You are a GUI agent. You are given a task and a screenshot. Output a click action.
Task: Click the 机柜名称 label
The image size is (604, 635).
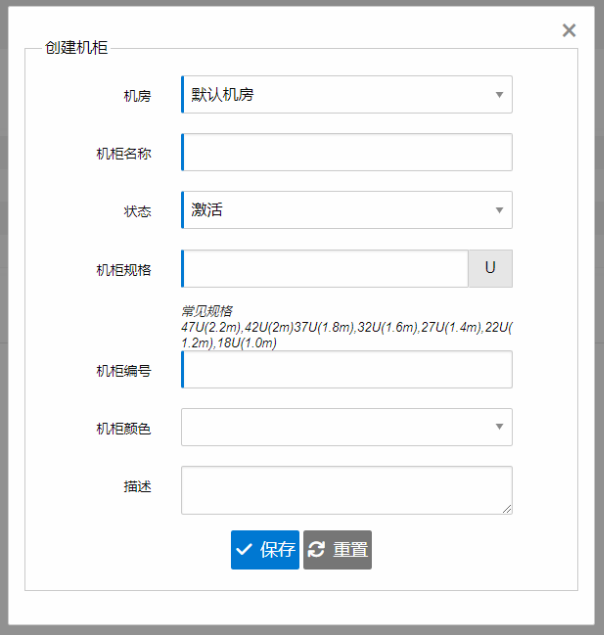[x=124, y=154]
